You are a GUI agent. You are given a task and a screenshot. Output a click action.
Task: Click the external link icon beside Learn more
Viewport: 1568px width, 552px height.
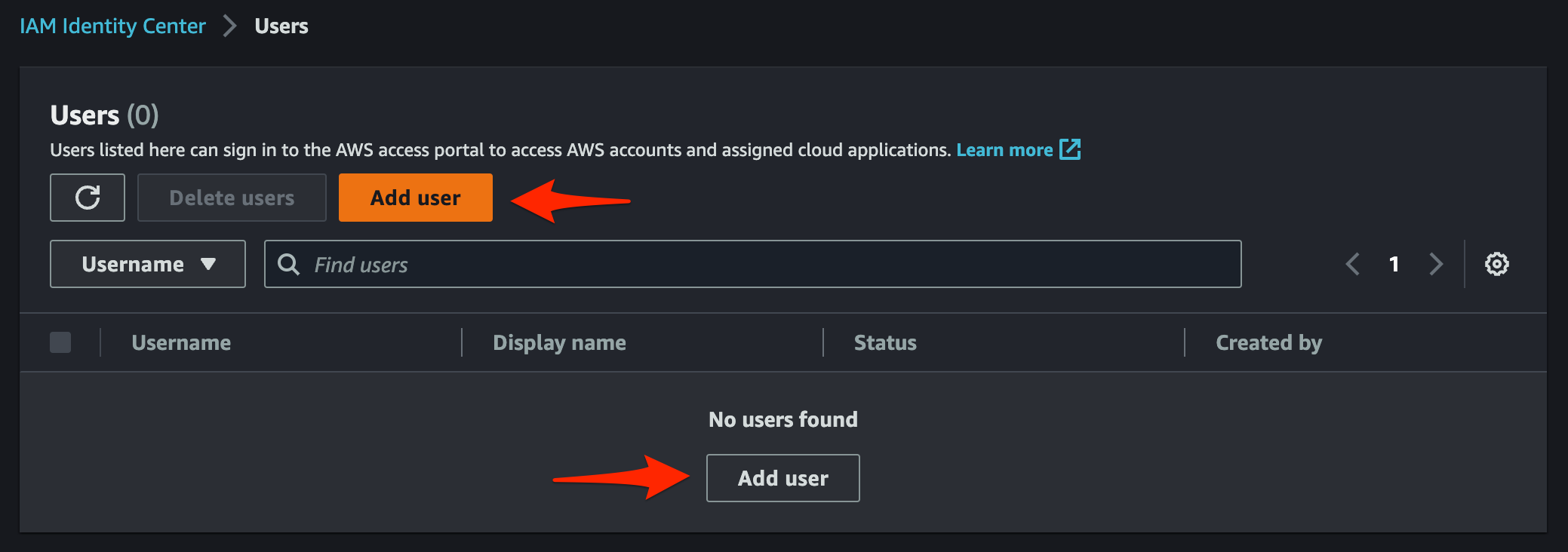[x=1070, y=149]
